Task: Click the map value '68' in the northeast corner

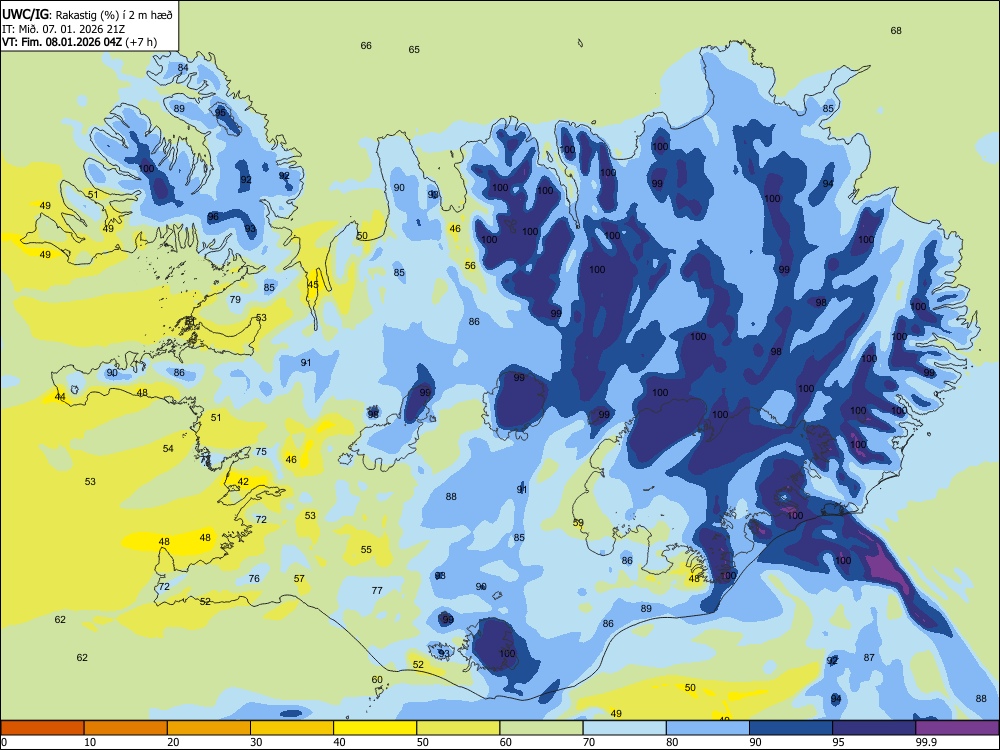Action: point(896,31)
